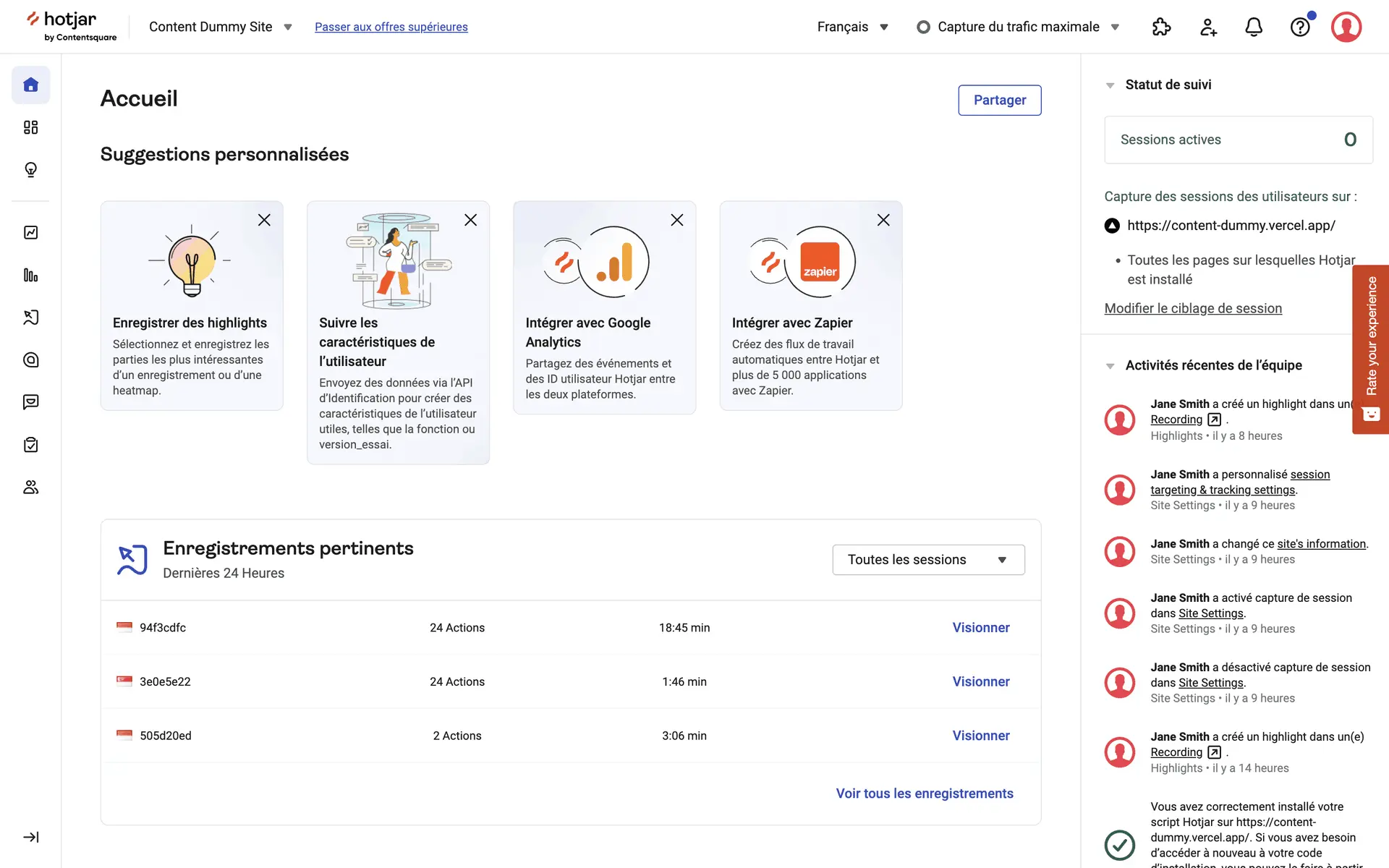The image size is (1389, 868).
Task: Click the invite user icon in the header
Action: (x=1208, y=27)
